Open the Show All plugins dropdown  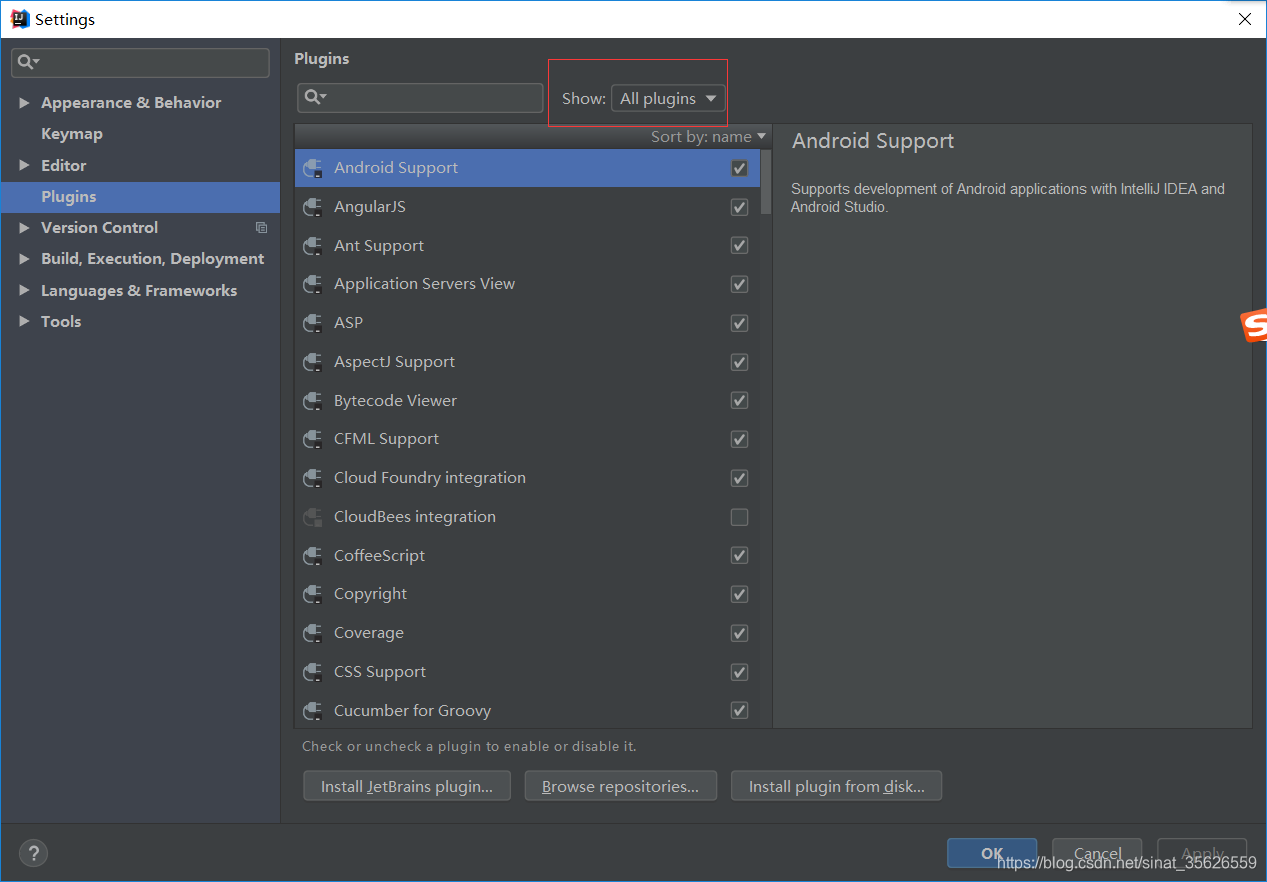coord(668,98)
